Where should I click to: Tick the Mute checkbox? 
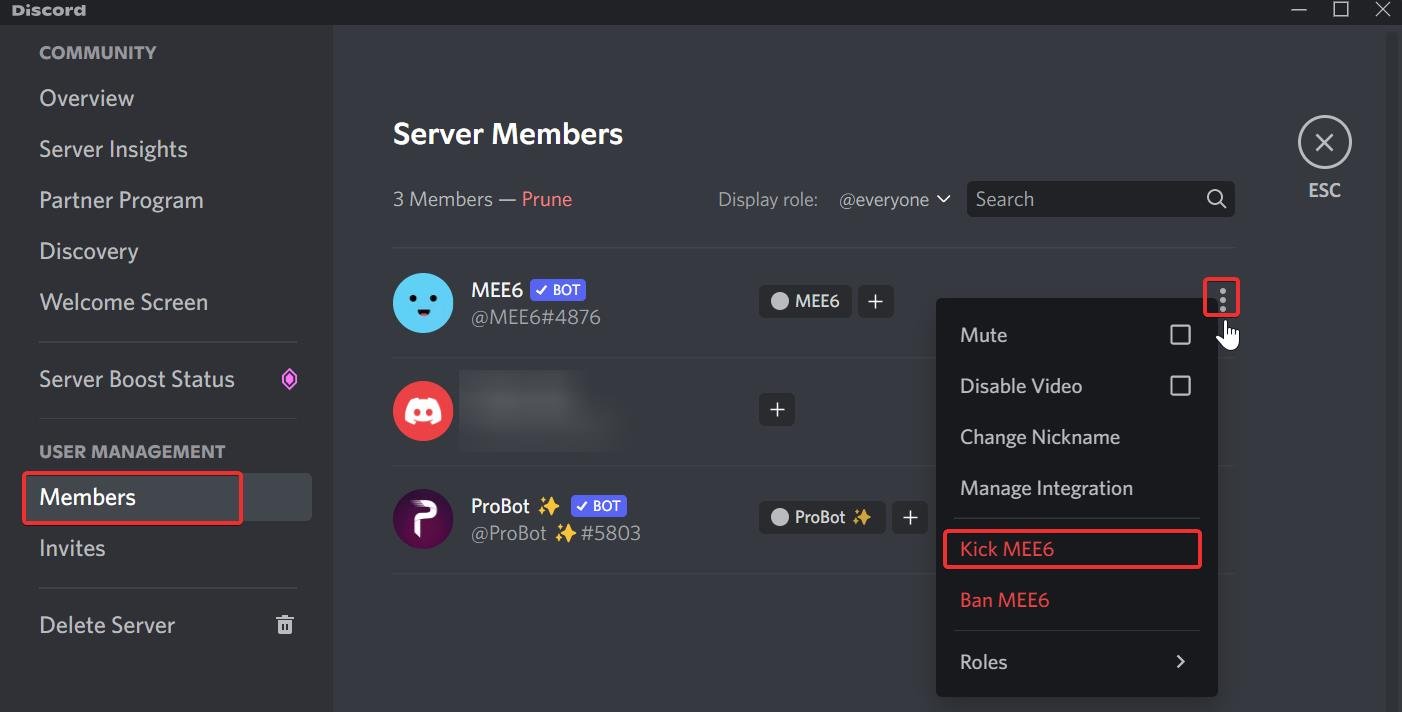pyautogui.click(x=1180, y=335)
